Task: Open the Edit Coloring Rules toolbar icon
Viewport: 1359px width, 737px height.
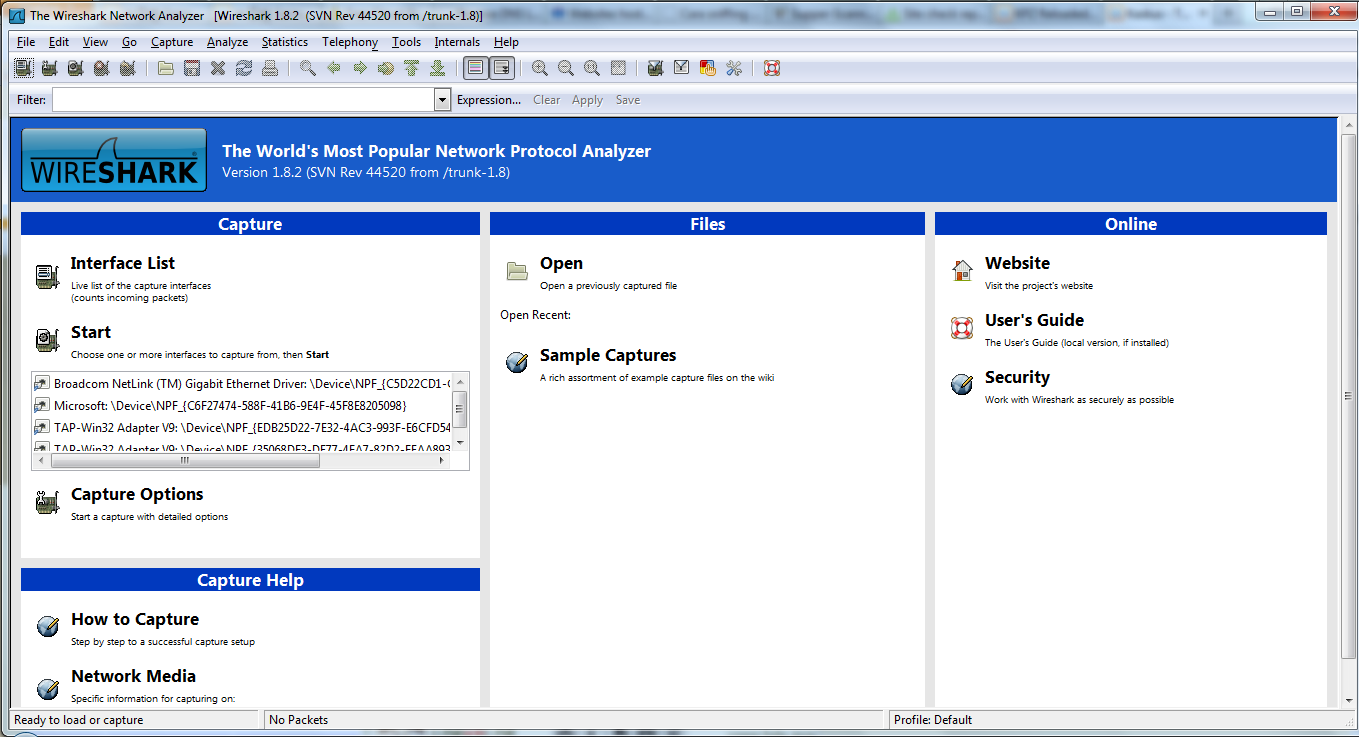Action: (x=708, y=67)
